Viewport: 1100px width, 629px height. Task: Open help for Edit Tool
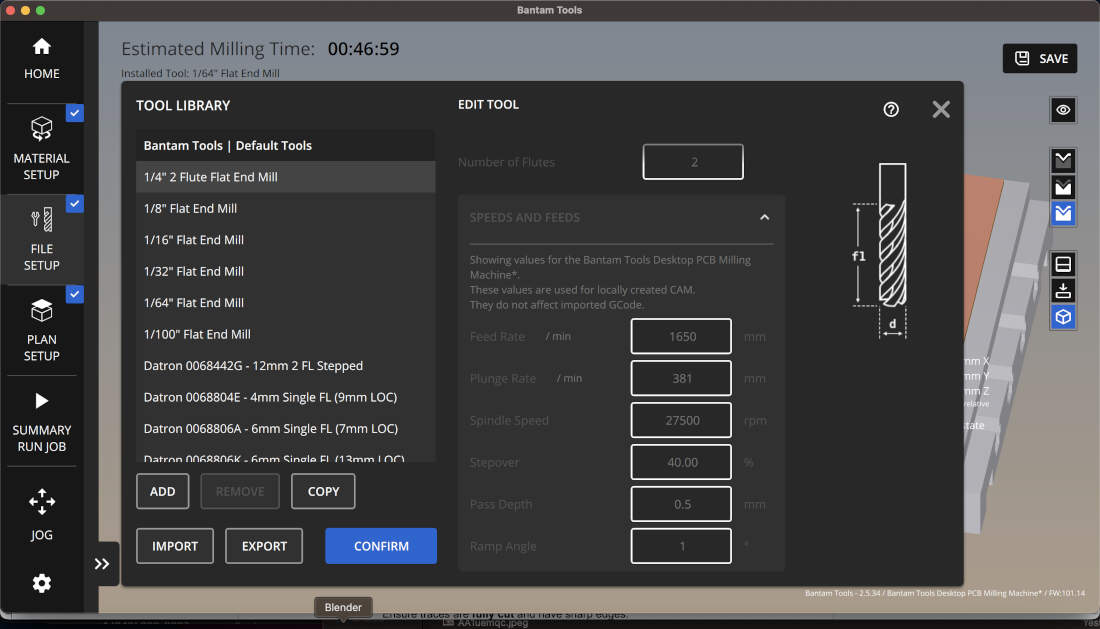coord(891,109)
